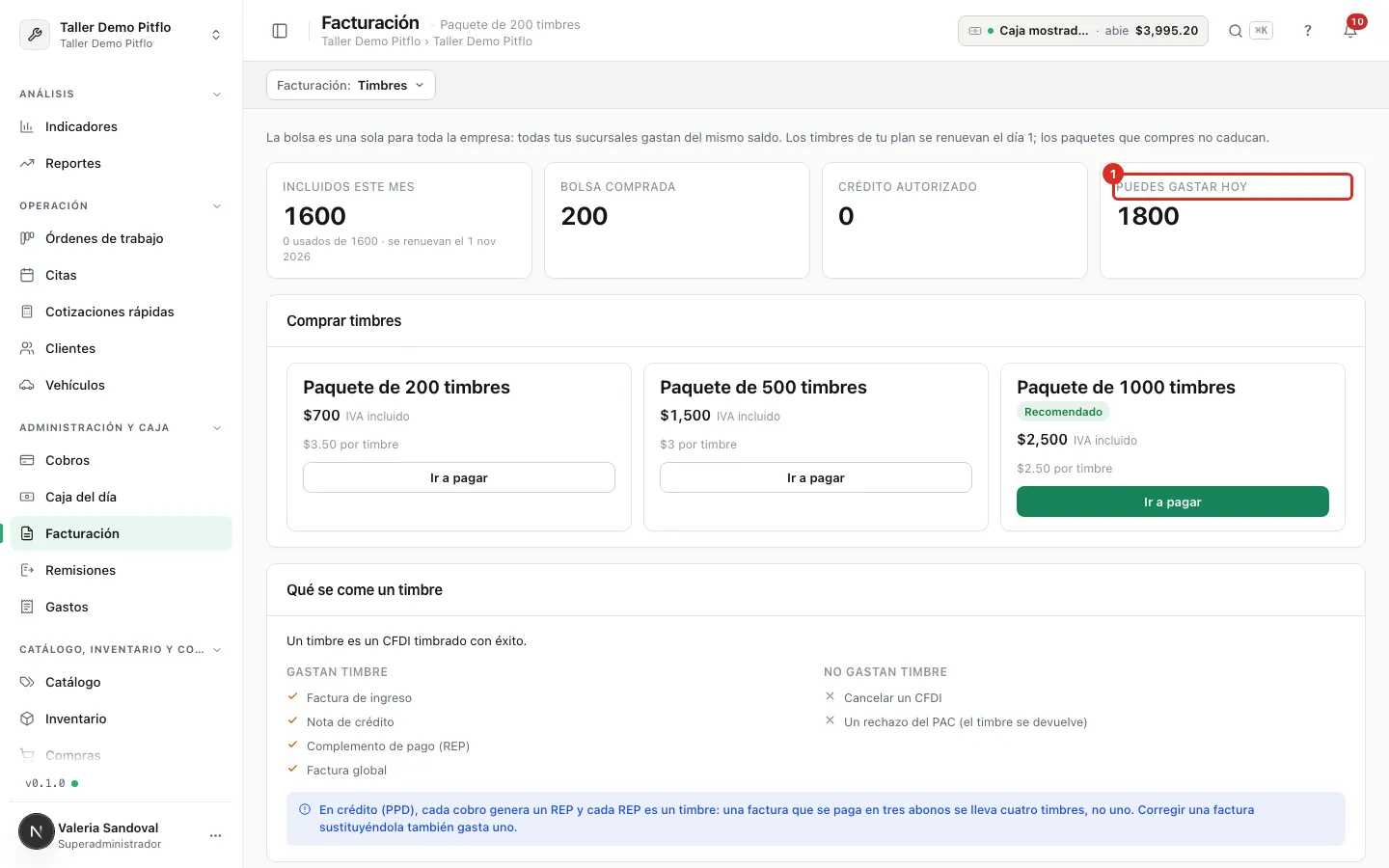Open the Caja mostrador status button
Viewport: 1389px width, 868px height.
[x=1083, y=31]
